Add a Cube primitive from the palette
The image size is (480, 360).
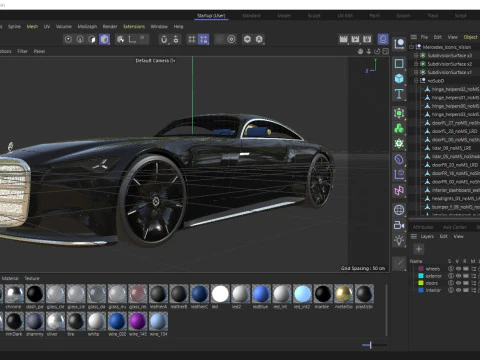(x=399, y=79)
